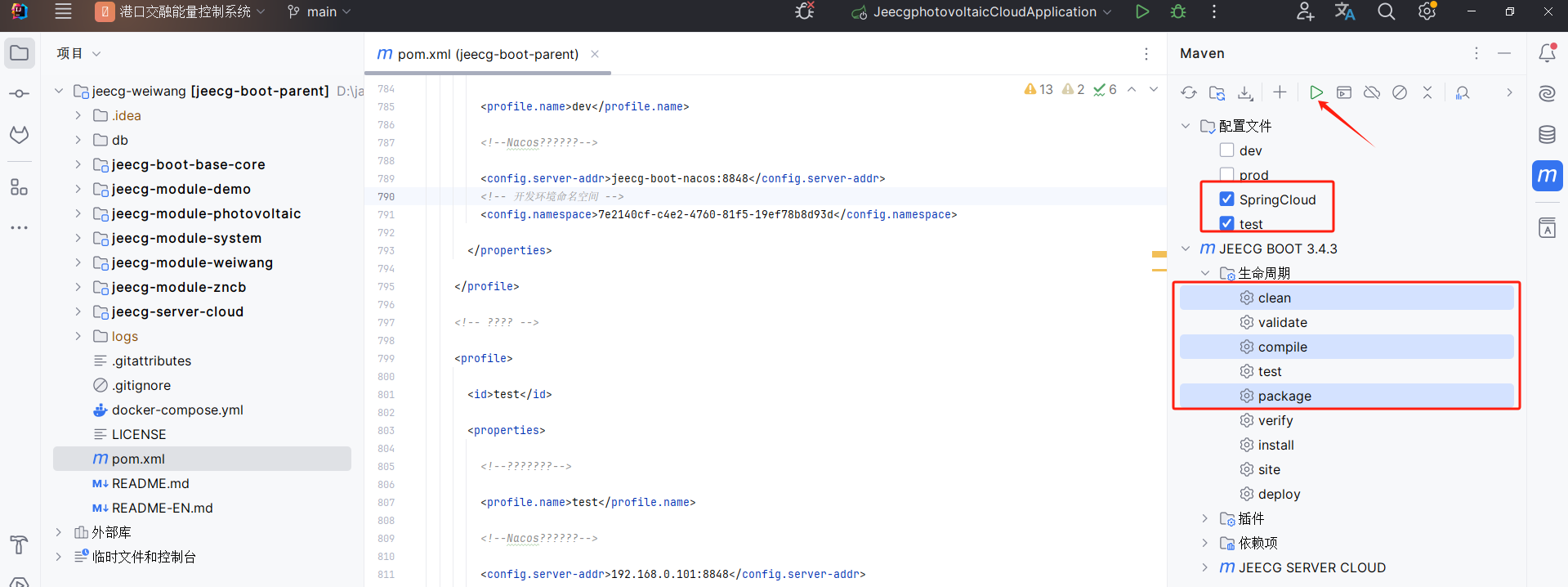Close the pom.xml editor tab

[x=595, y=54]
